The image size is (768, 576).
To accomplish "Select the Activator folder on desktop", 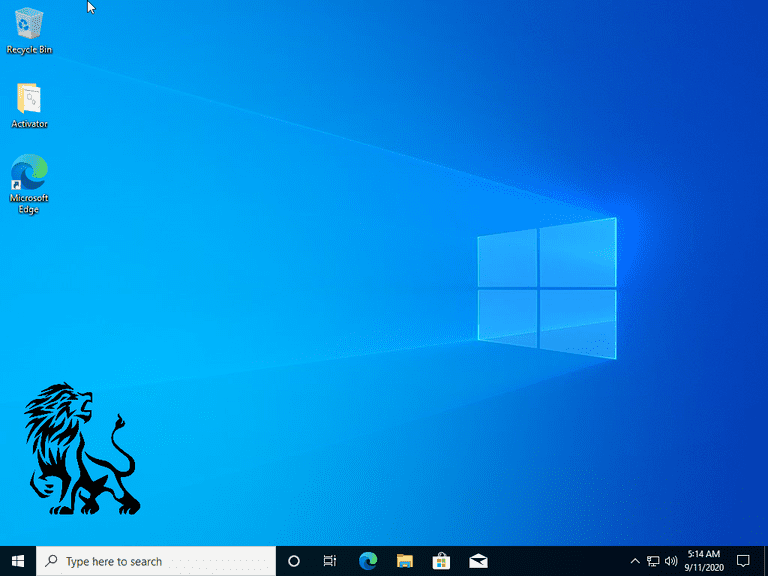I will click(29, 105).
